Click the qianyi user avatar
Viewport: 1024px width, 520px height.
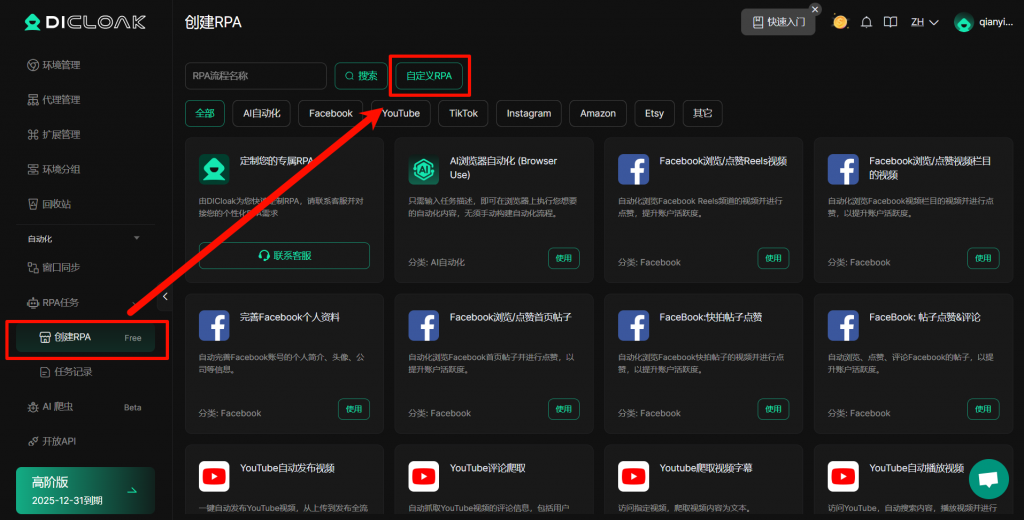point(964,23)
